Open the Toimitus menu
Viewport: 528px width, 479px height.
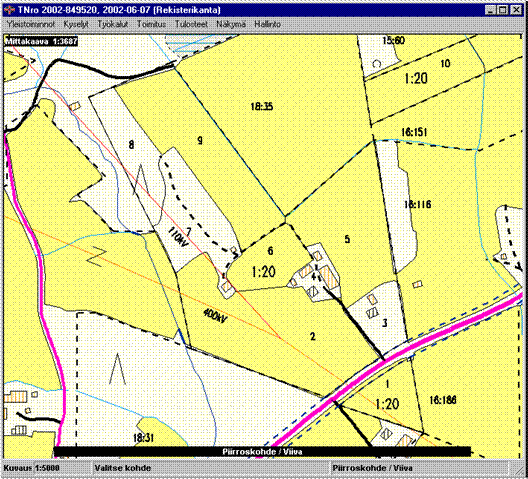pos(151,24)
